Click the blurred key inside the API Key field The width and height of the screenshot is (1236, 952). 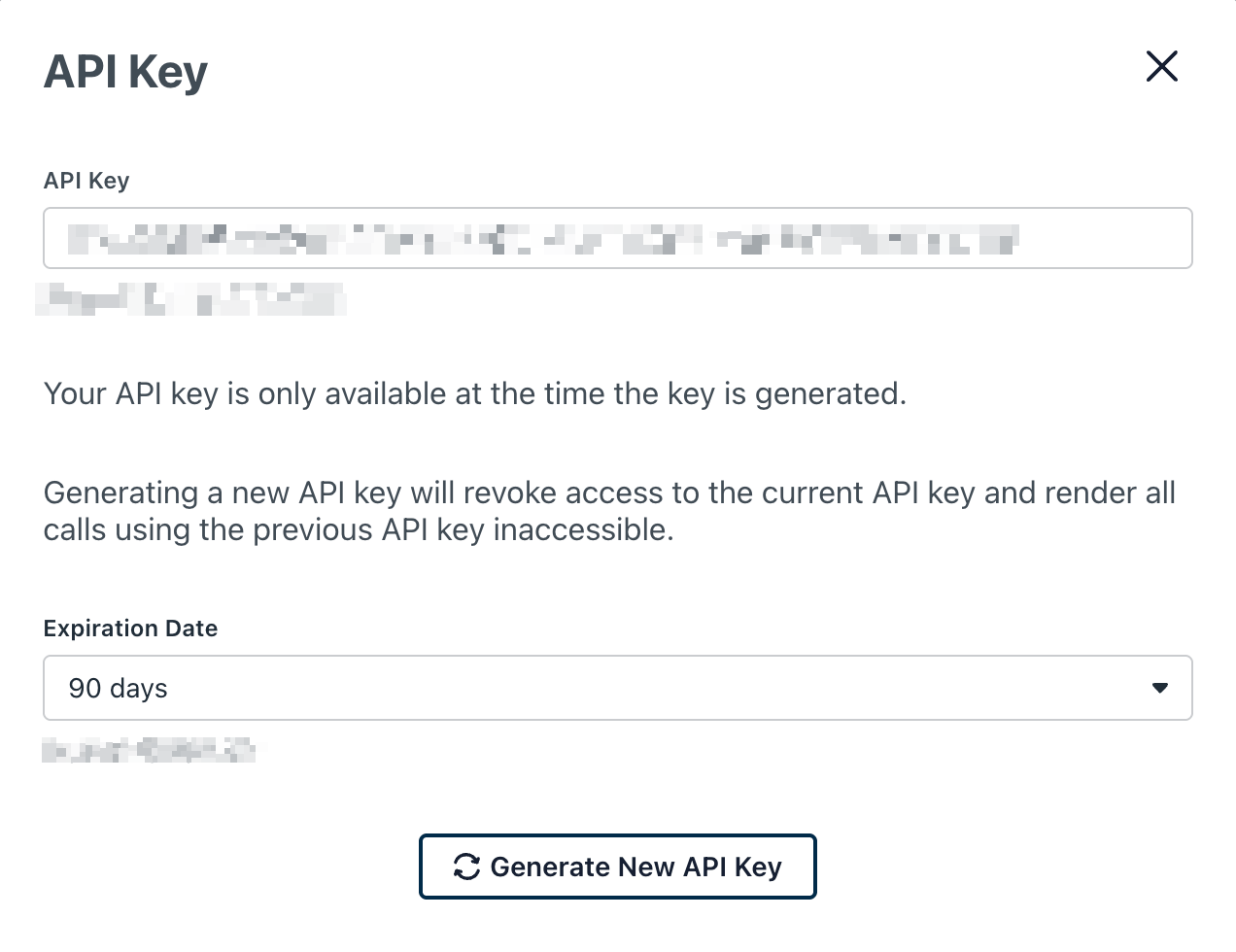[x=543, y=239]
